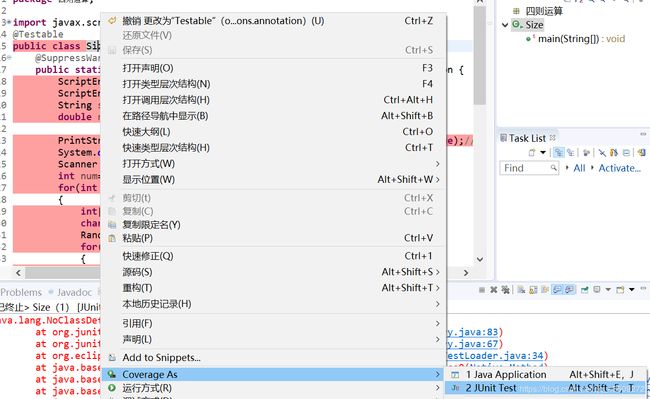The height and width of the screenshot is (399, 650).
Task: Click the Find field in Task List
Action: click(x=529, y=168)
